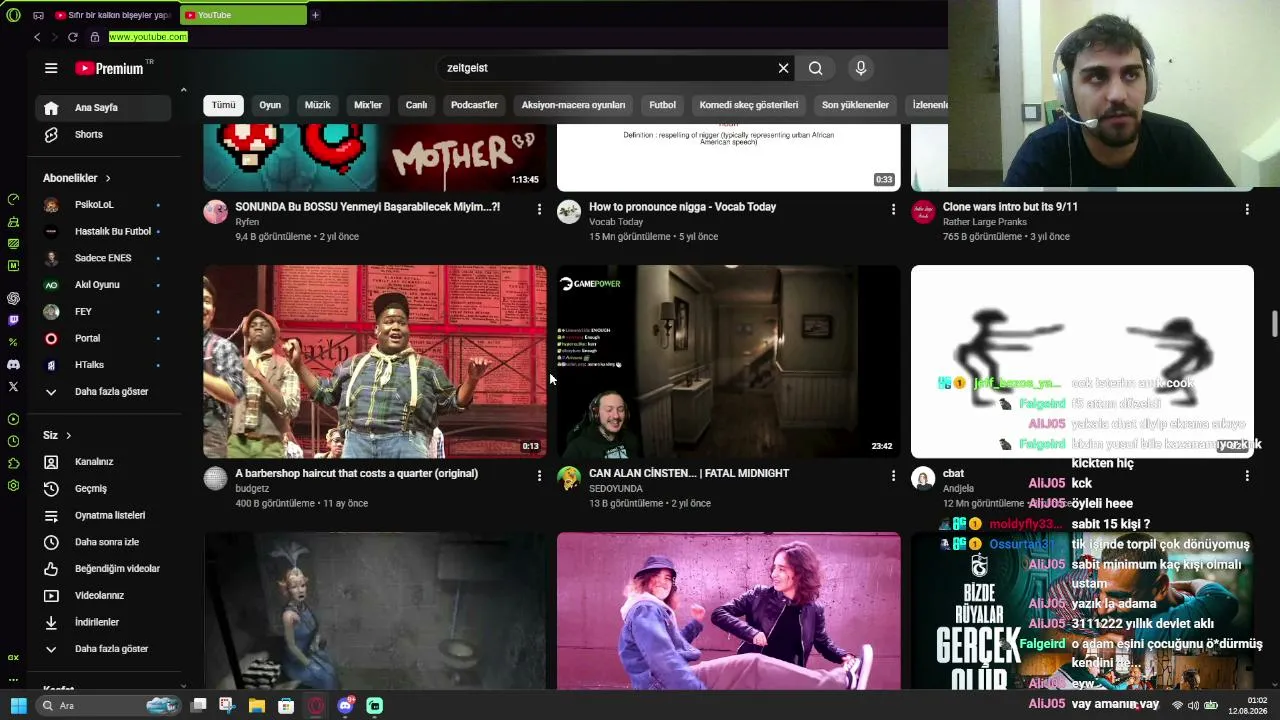Select the Aksiyon-macera oyunları chip
The width and height of the screenshot is (1280, 720).
(x=573, y=105)
